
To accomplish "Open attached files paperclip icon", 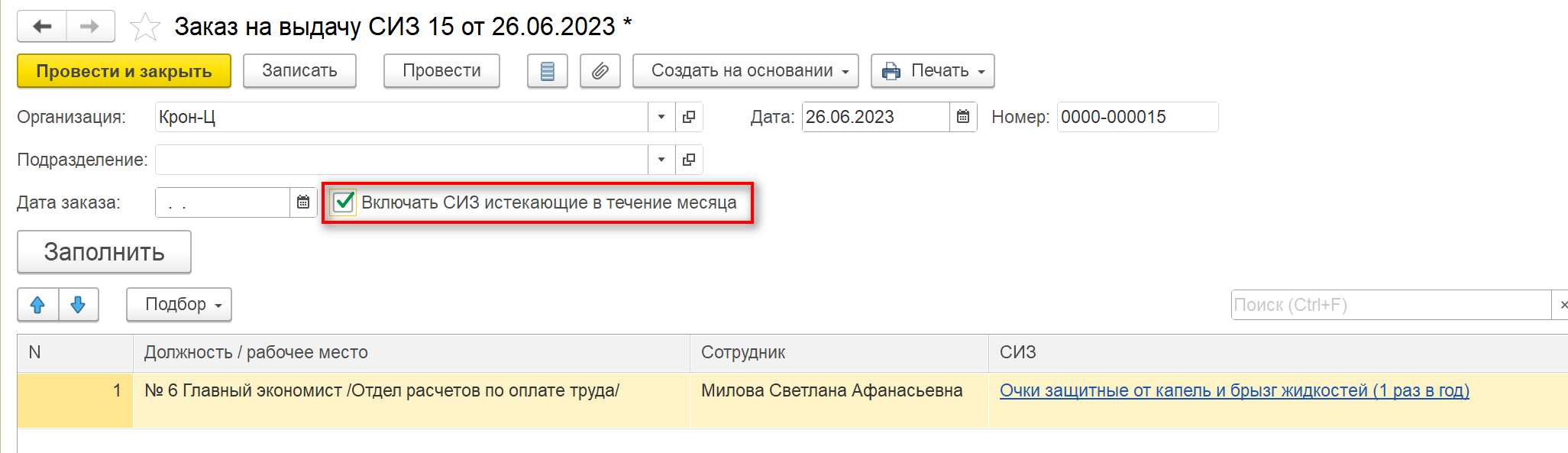I will point(600,71).
